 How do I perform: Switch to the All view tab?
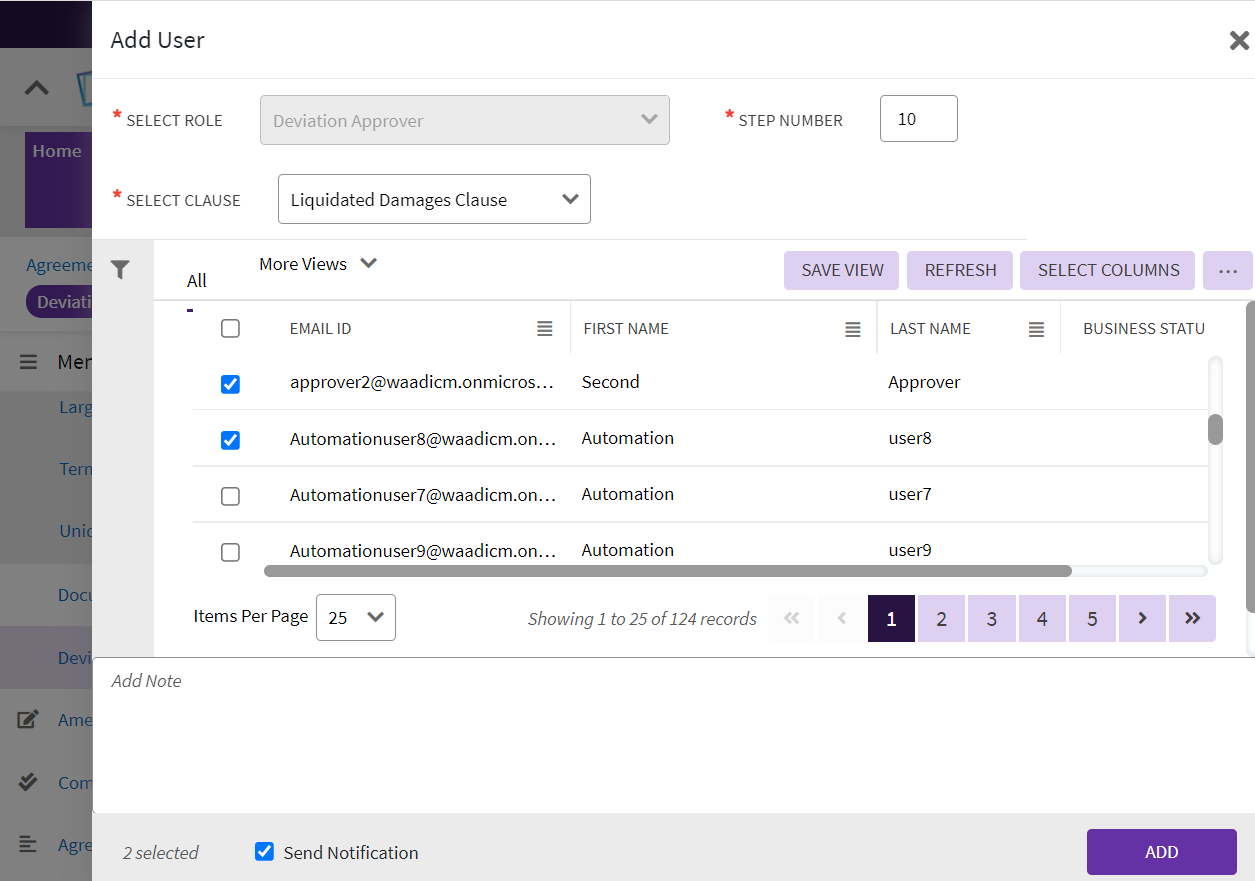click(197, 281)
